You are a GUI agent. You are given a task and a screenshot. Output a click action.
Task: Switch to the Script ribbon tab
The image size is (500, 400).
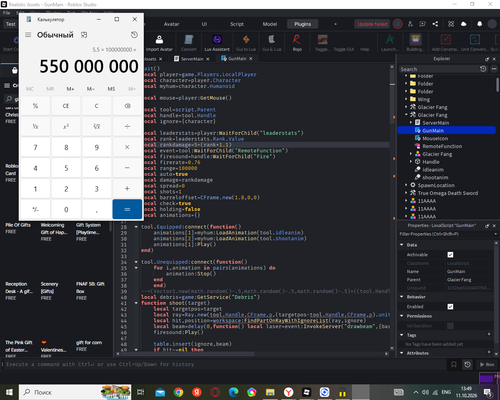[x=237, y=24]
